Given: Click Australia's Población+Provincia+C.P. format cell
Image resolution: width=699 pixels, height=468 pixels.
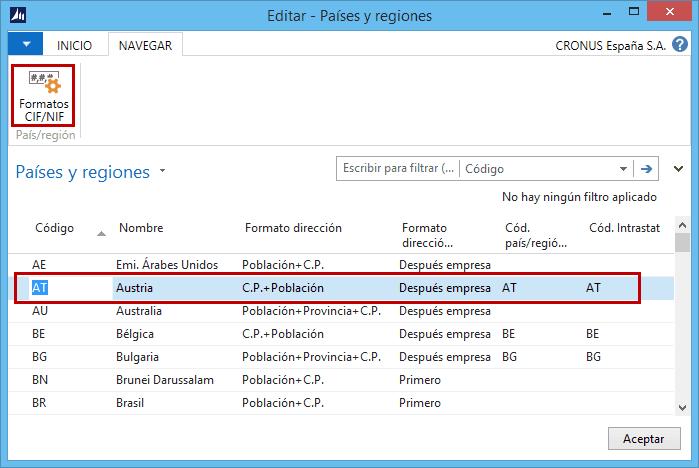Looking at the screenshot, I should (311, 311).
